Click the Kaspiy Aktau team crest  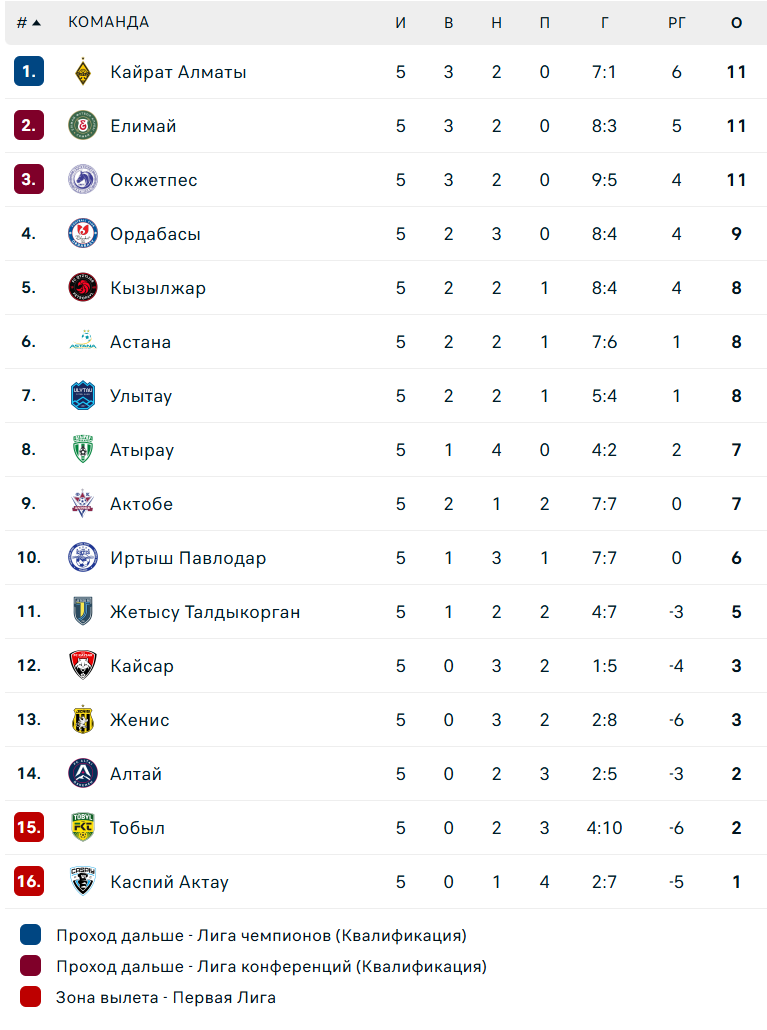(83, 882)
